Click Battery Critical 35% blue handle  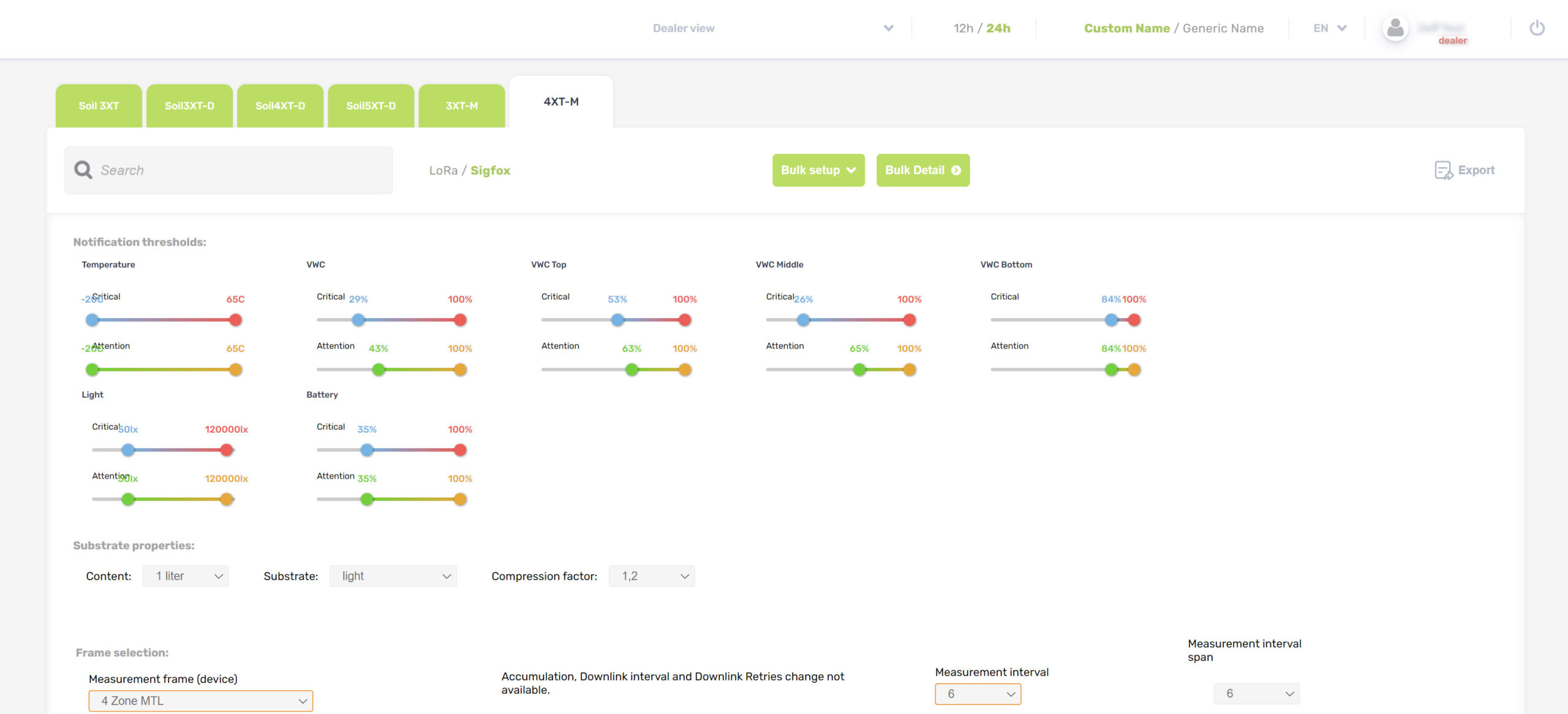(x=367, y=450)
